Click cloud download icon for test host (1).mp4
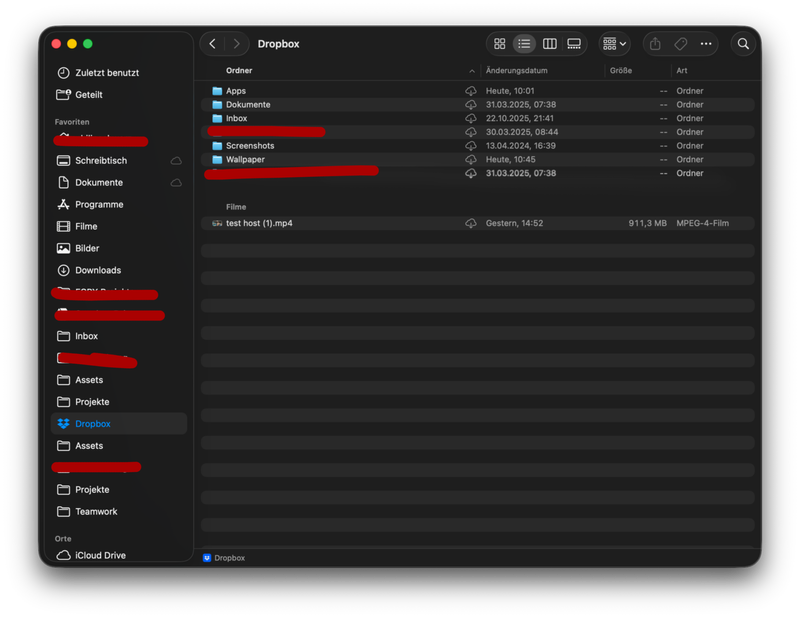The image size is (800, 618). 470,223
